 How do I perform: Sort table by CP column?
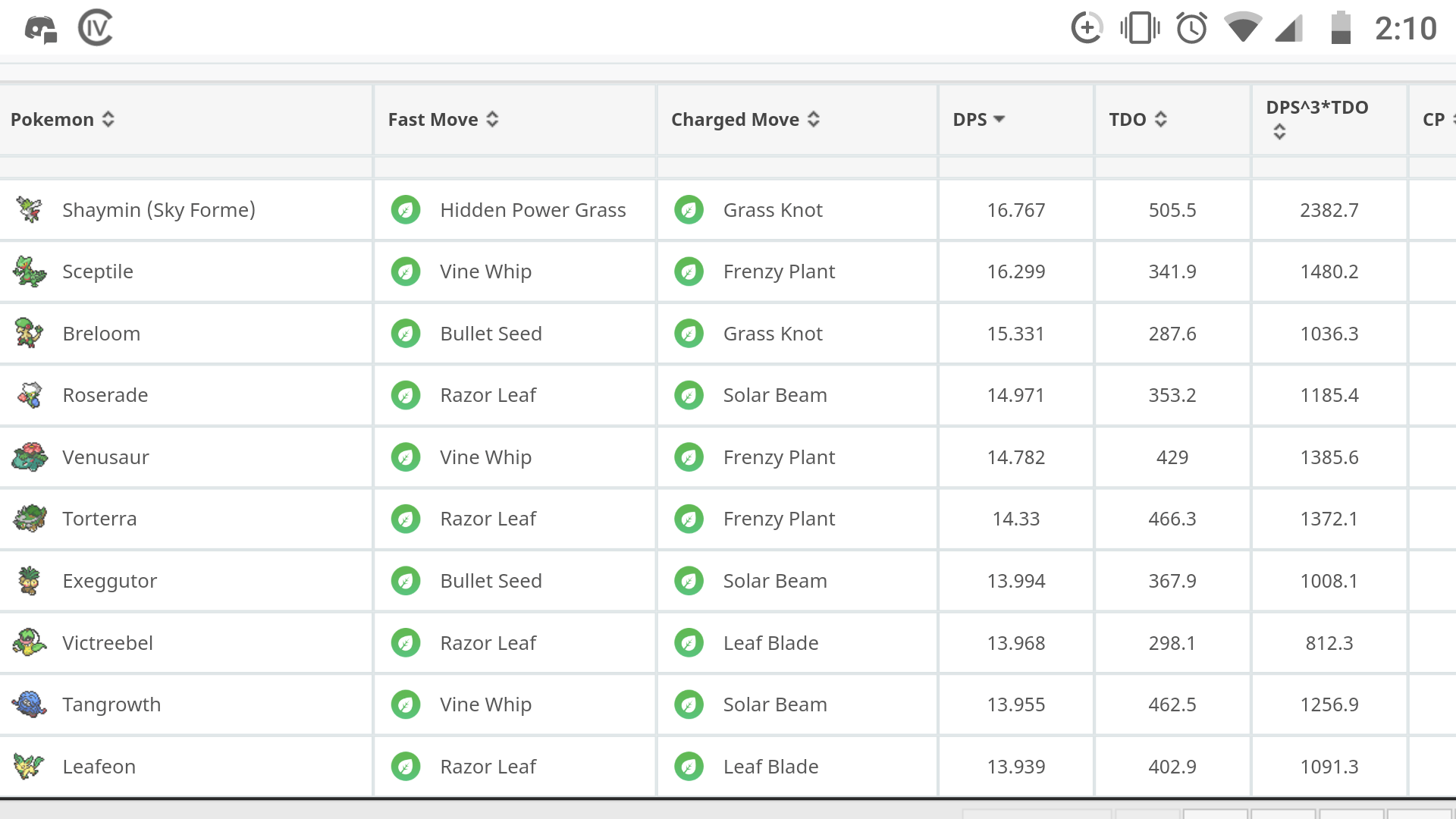point(1438,120)
